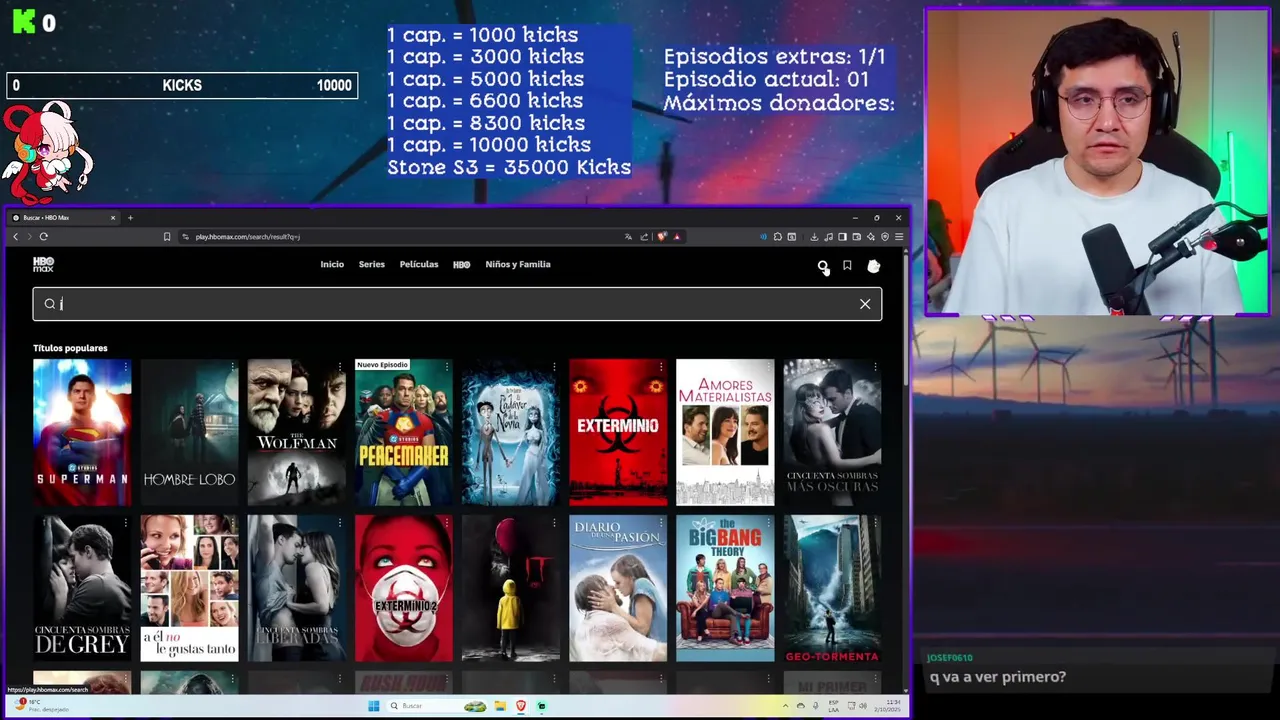Open the profile avatar in HBO Max header
1280x720 pixels.
click(x=874, y=266)
